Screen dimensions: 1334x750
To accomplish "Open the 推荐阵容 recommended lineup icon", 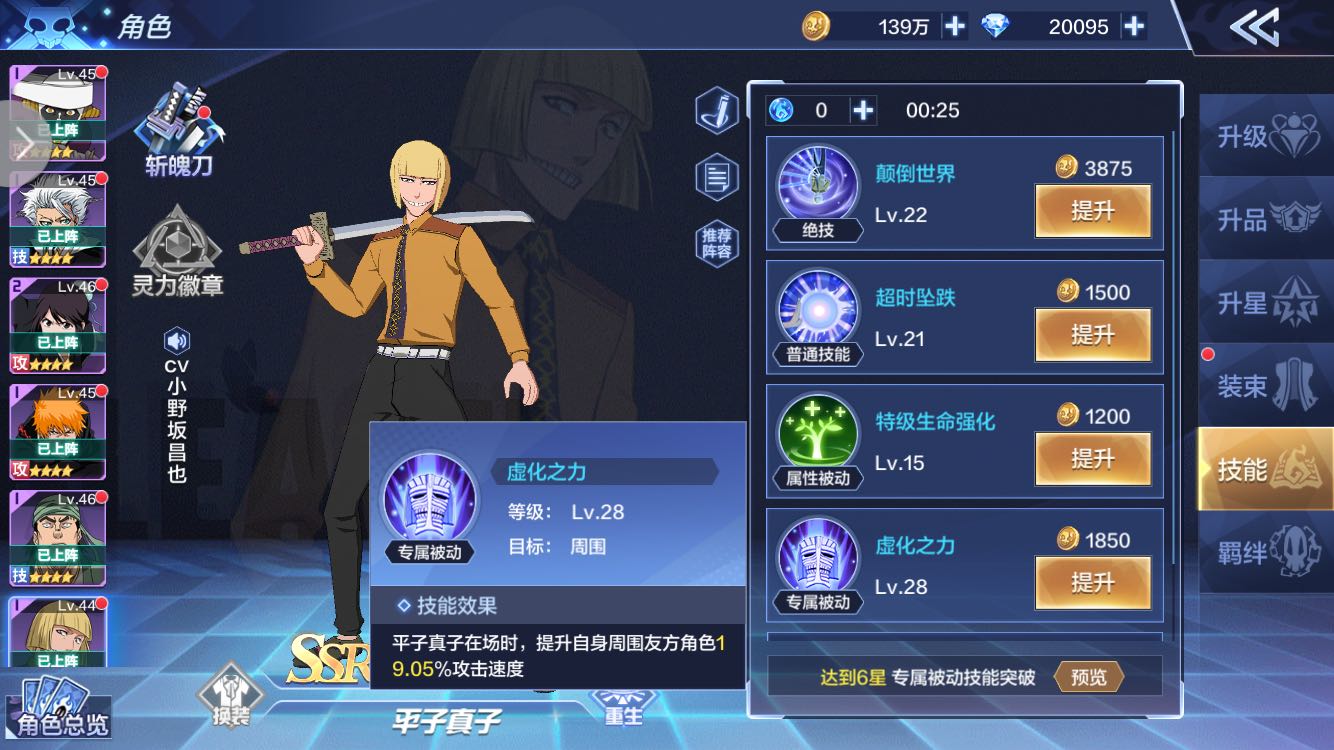I will click(716, 243).
